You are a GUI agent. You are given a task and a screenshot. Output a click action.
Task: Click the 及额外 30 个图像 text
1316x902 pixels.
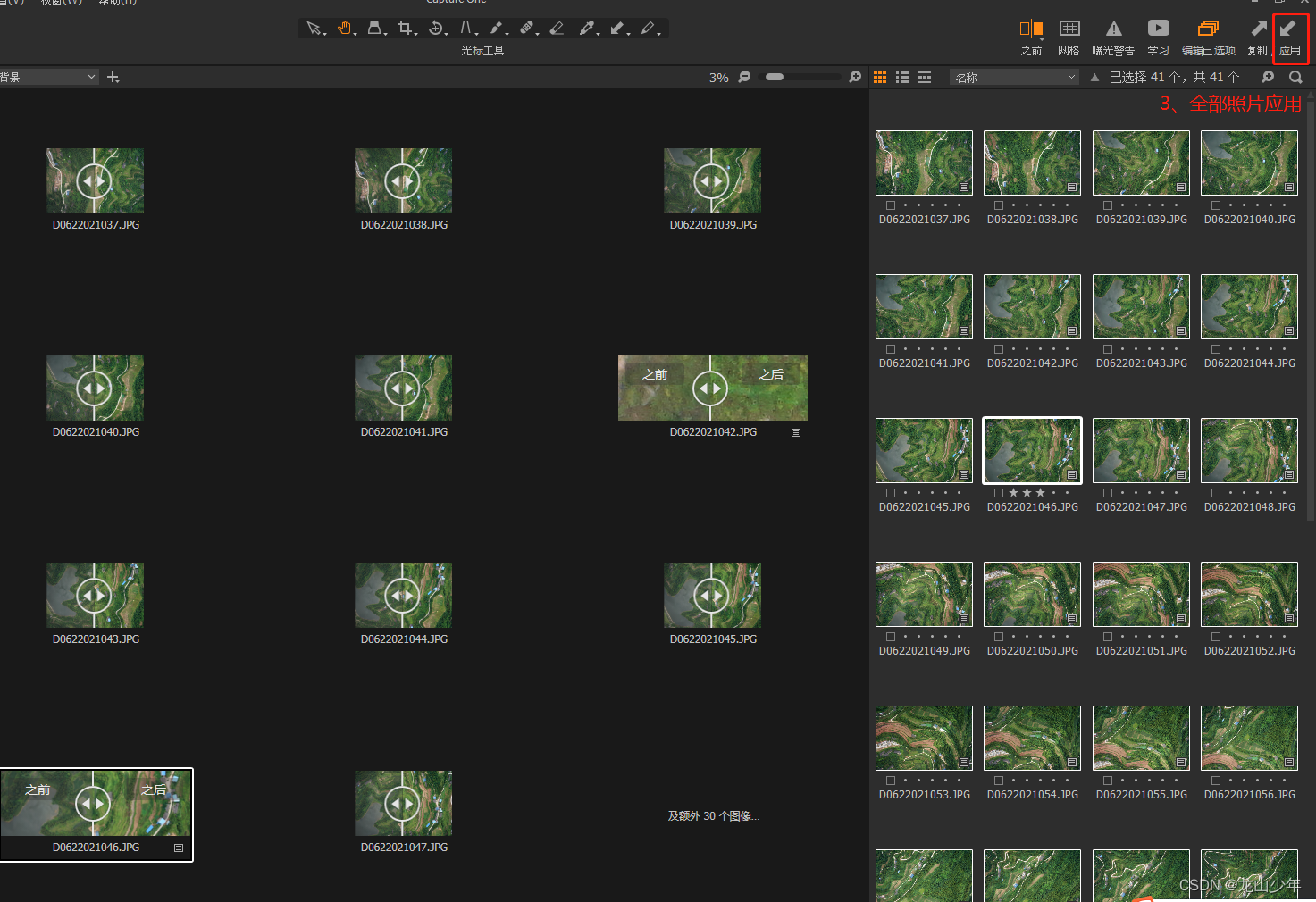[713, 815]
